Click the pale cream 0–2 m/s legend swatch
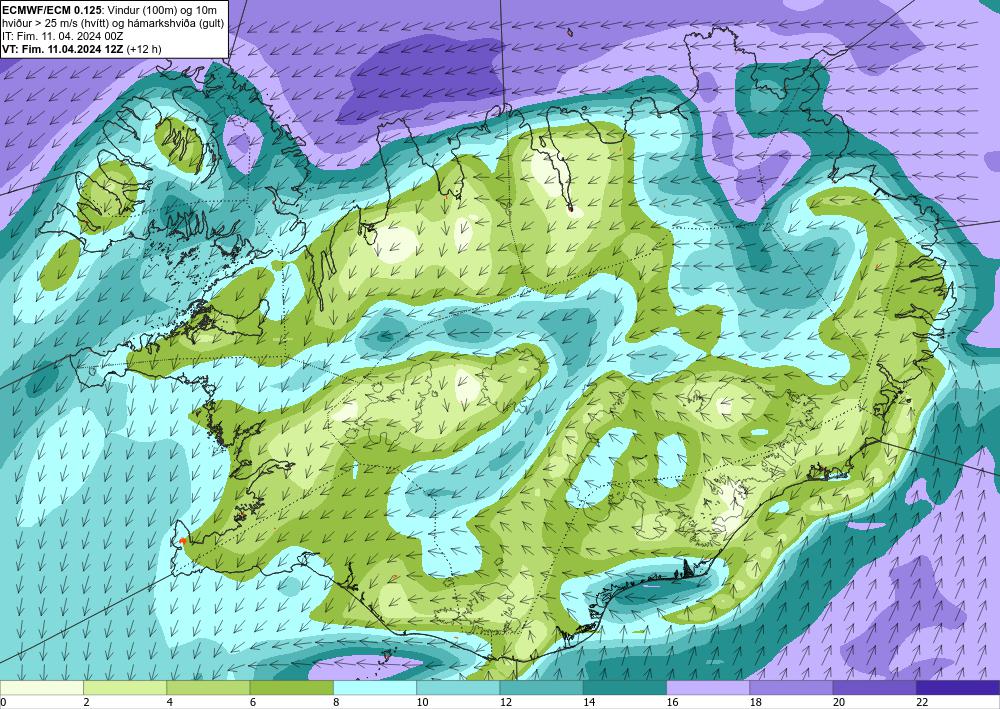 pos(41,688)
